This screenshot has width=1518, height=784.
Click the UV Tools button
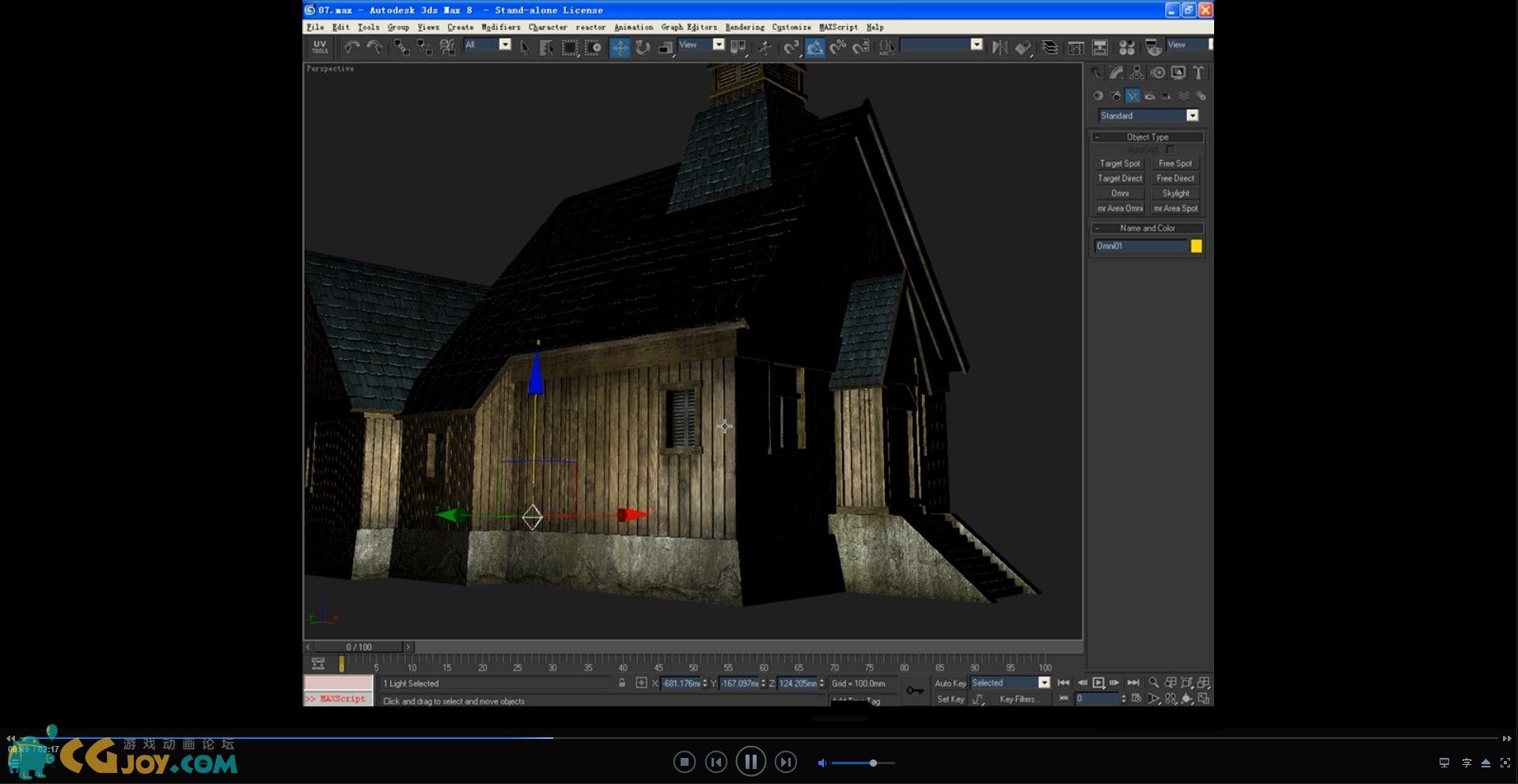pyautogui.click(x=320, y=47)
